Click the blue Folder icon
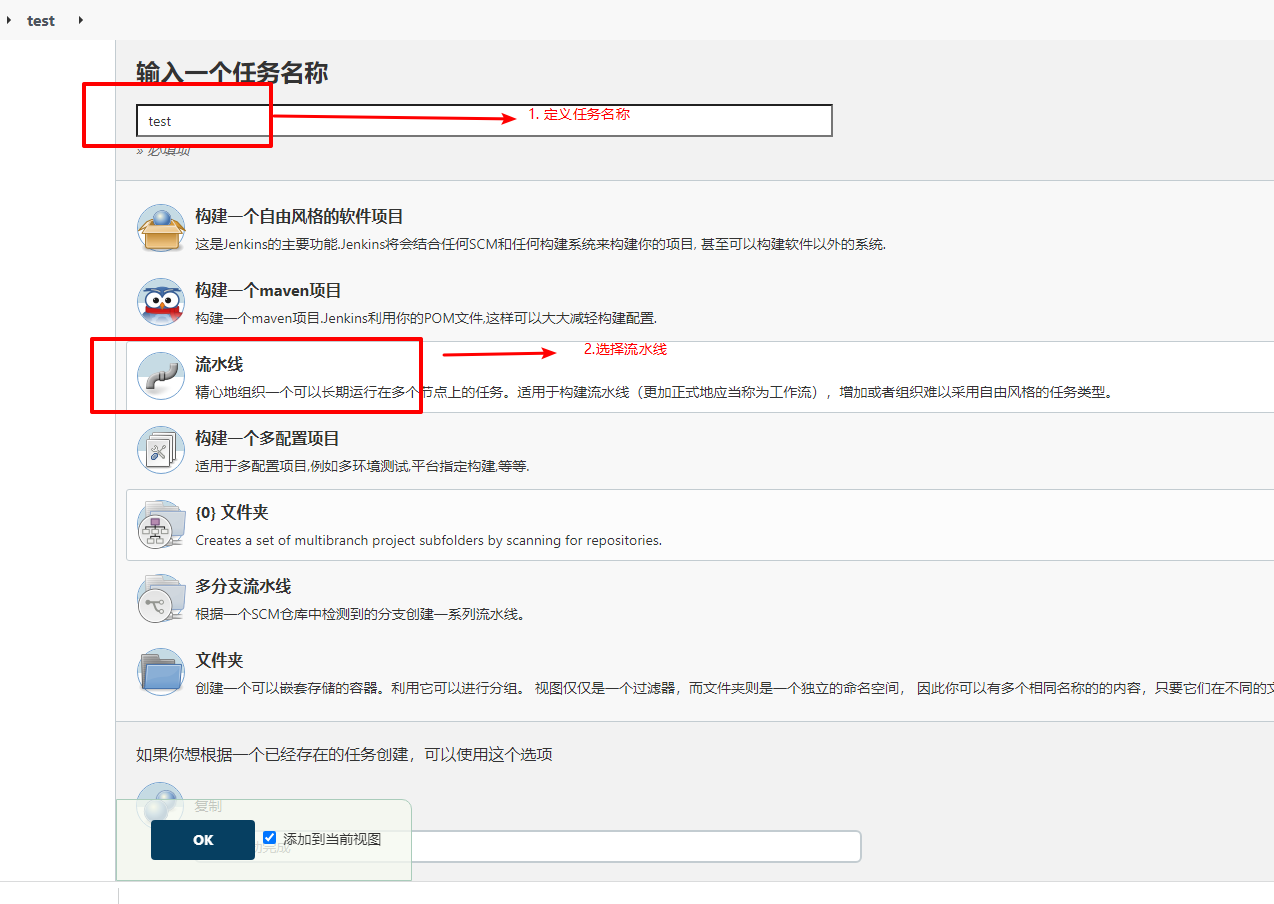 click(161, 672)
